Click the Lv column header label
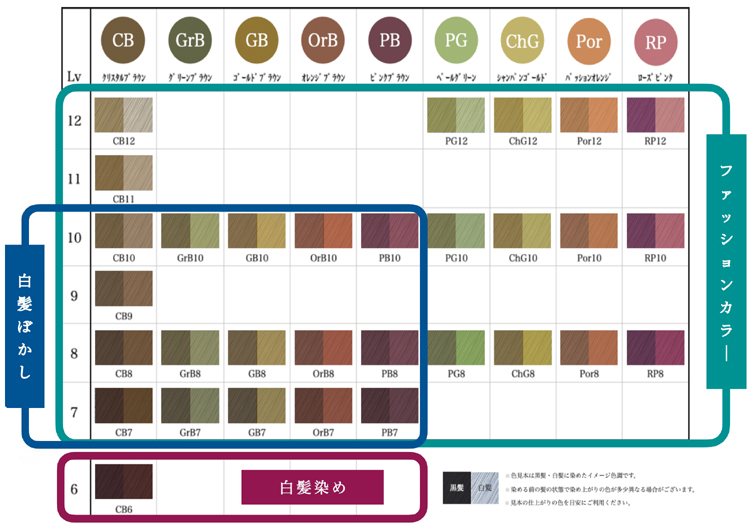Viewport: 750px width, 528px height. pos(74,75)
